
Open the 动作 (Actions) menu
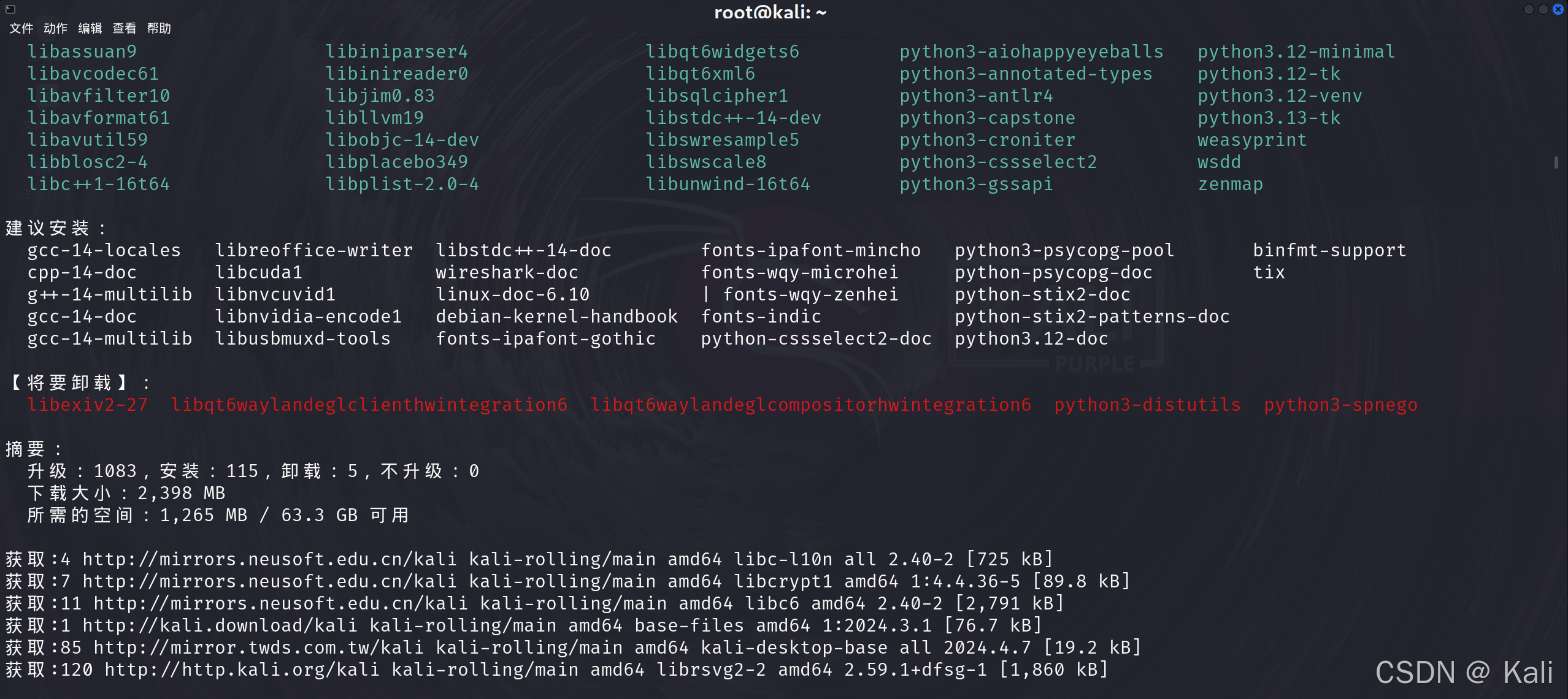[55, 28]
